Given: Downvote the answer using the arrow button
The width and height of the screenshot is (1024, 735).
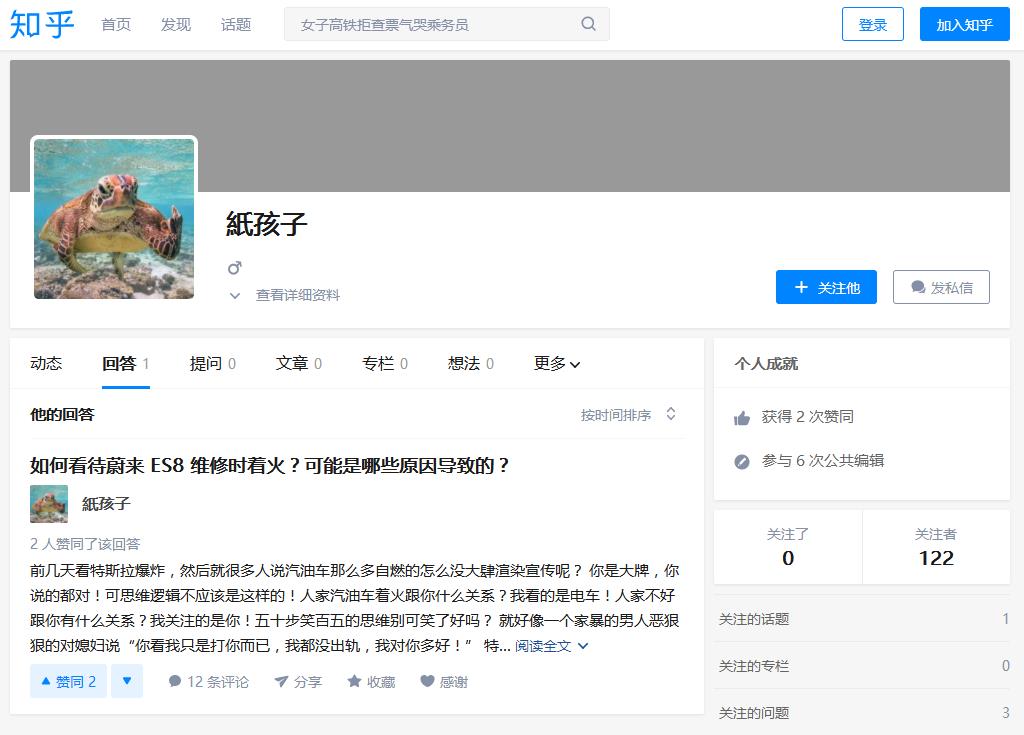Looking at the screenshot, I should [127, 681].
